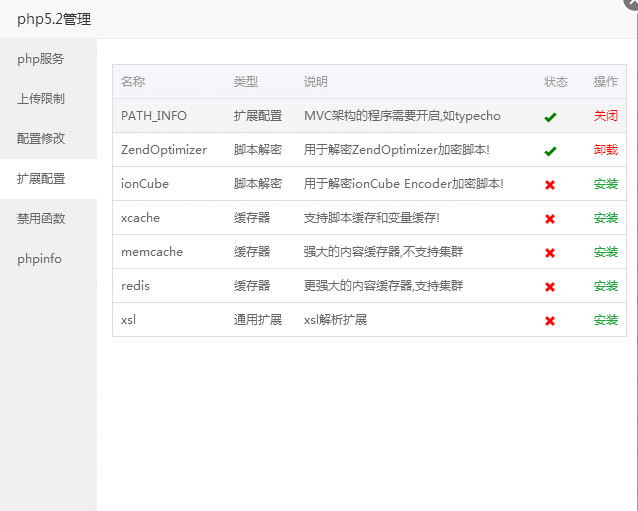Click the xsl解析扩展 description
638x511 pixels.
click(335, 320)
